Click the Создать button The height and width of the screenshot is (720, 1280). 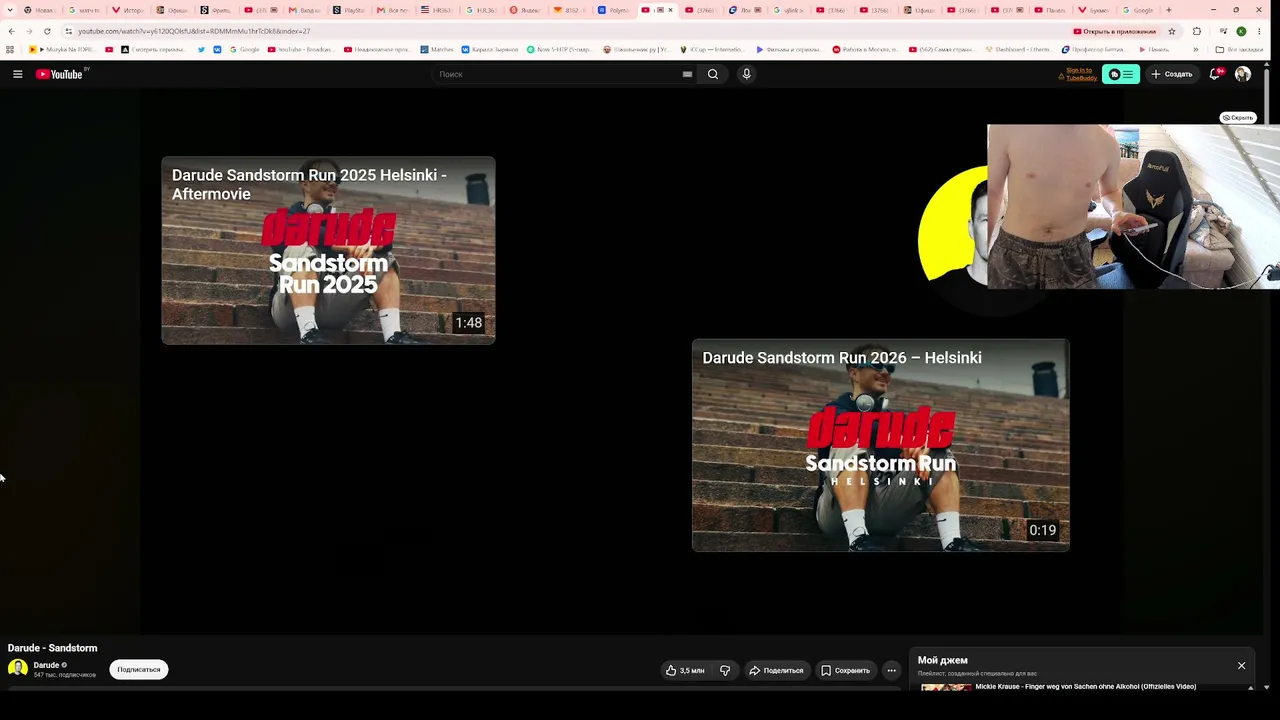click(x=1172, y=74)
